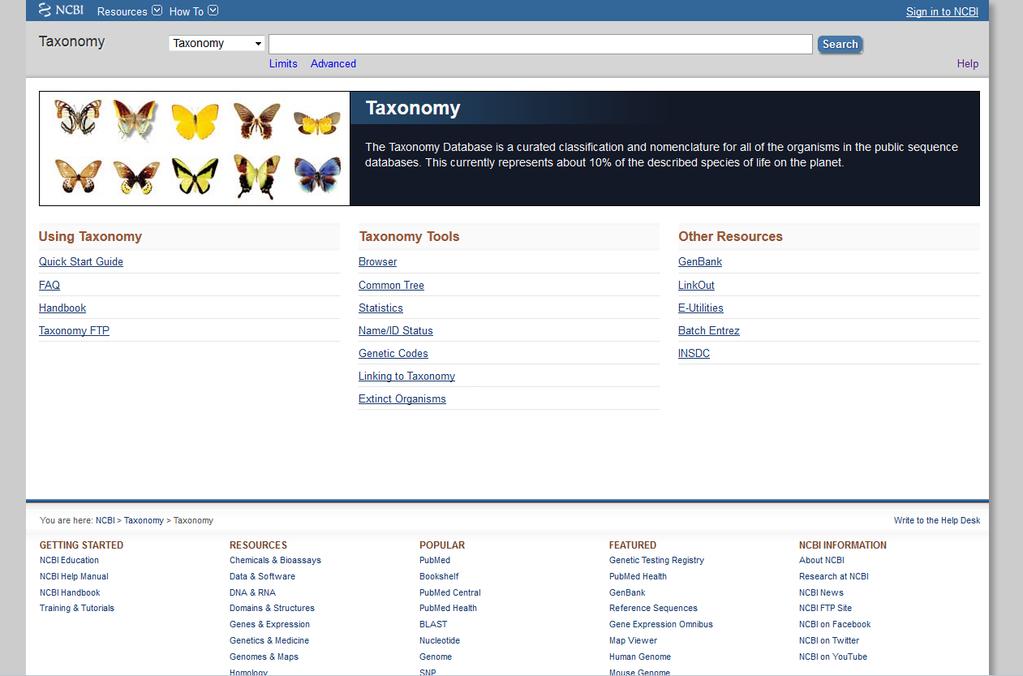Open Genes & Expression link
Viewport: 1023px width, 676px height.
click(x=269, y=624)
